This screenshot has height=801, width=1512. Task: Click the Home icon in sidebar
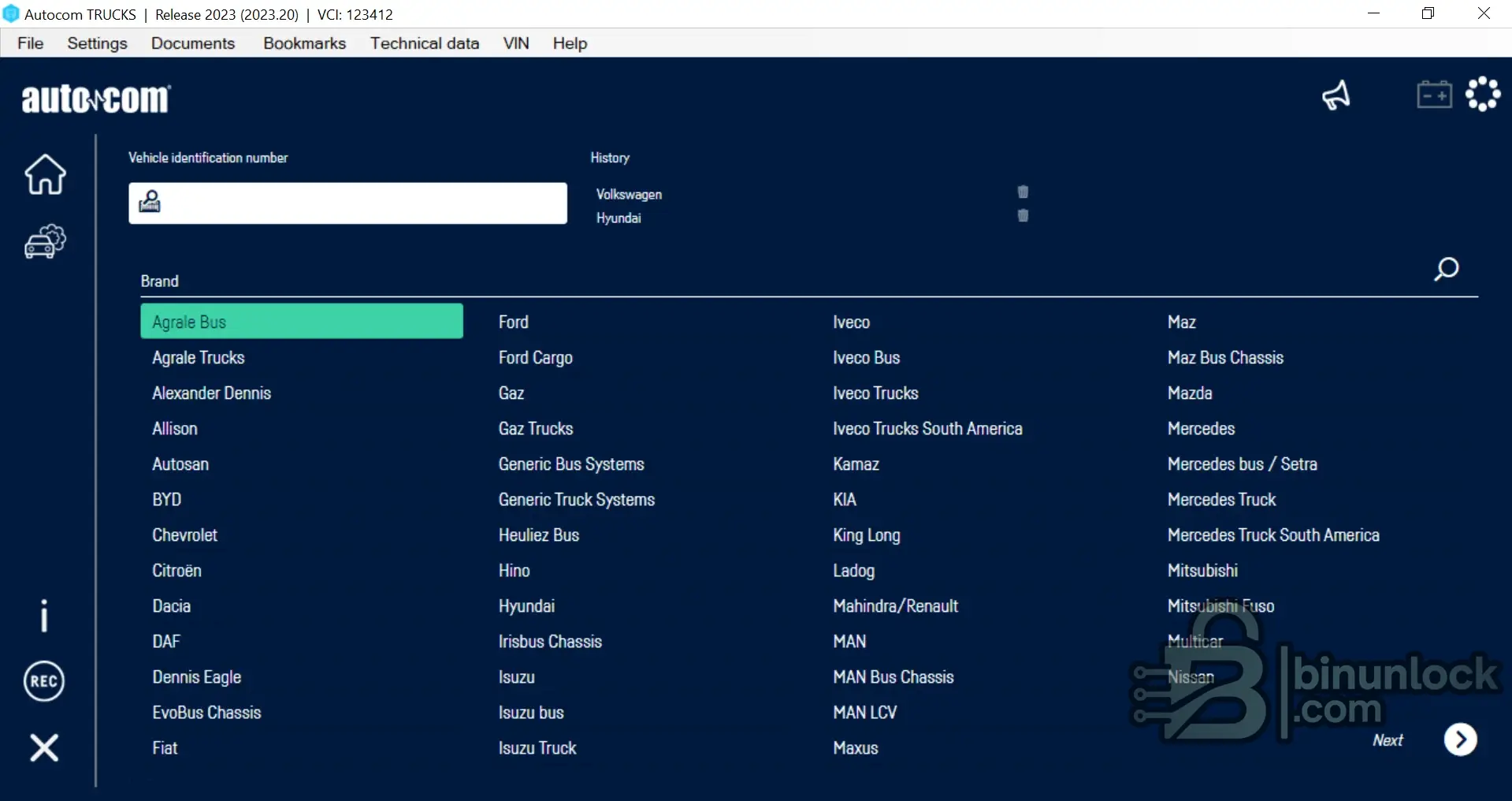tap(45, 174)
